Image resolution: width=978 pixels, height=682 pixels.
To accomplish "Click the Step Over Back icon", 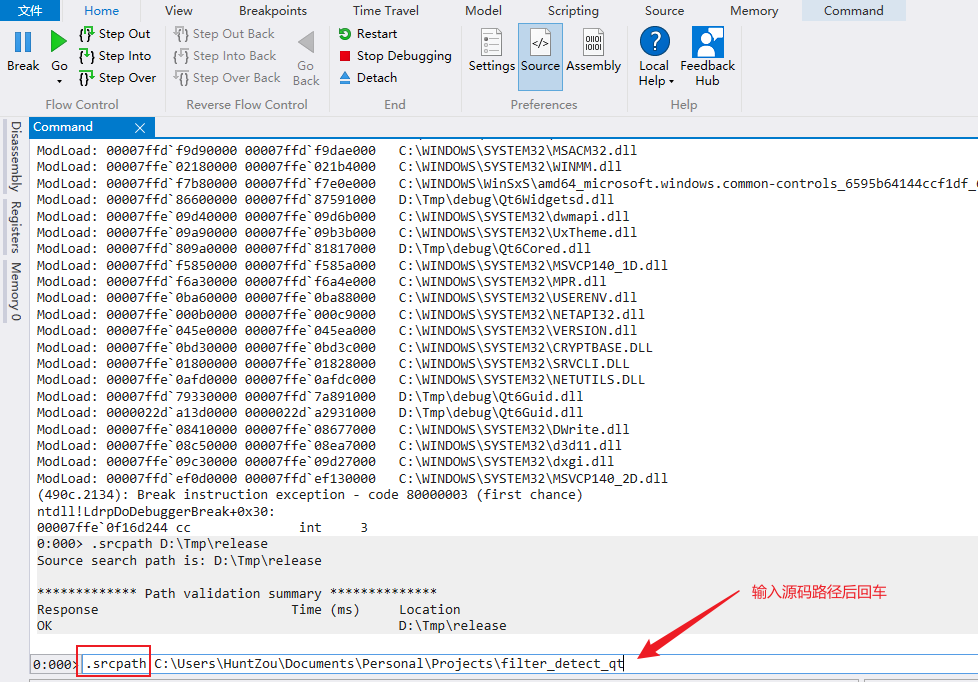I will point(181,78).
